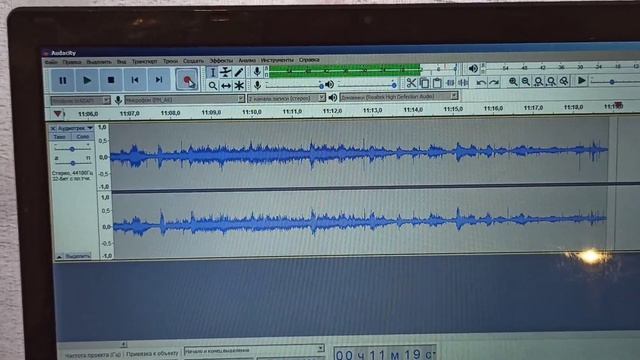
Task: Open the Транспорт menu
Action: pos(144,61)
